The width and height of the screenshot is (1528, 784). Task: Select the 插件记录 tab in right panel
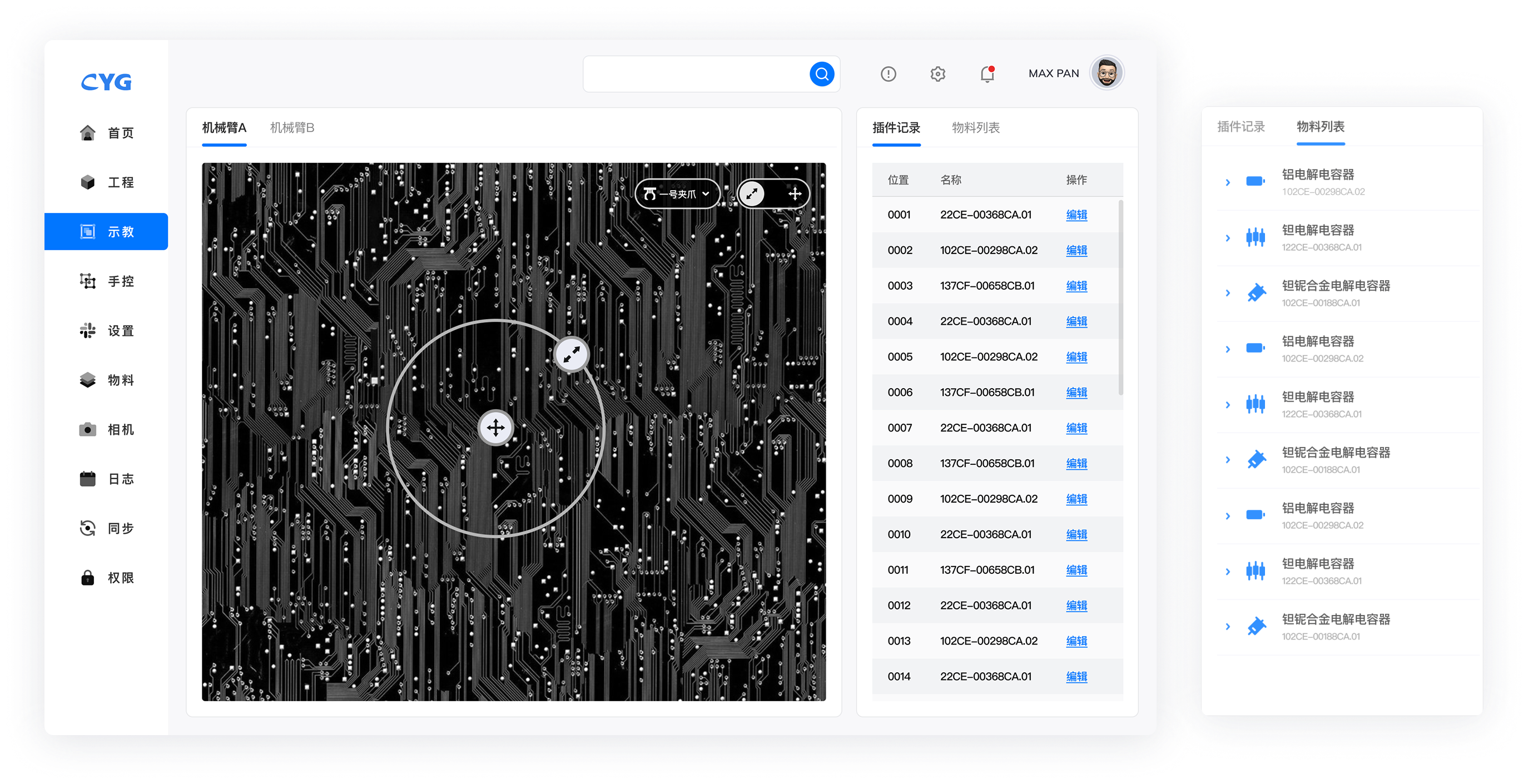click(1241, 126)
